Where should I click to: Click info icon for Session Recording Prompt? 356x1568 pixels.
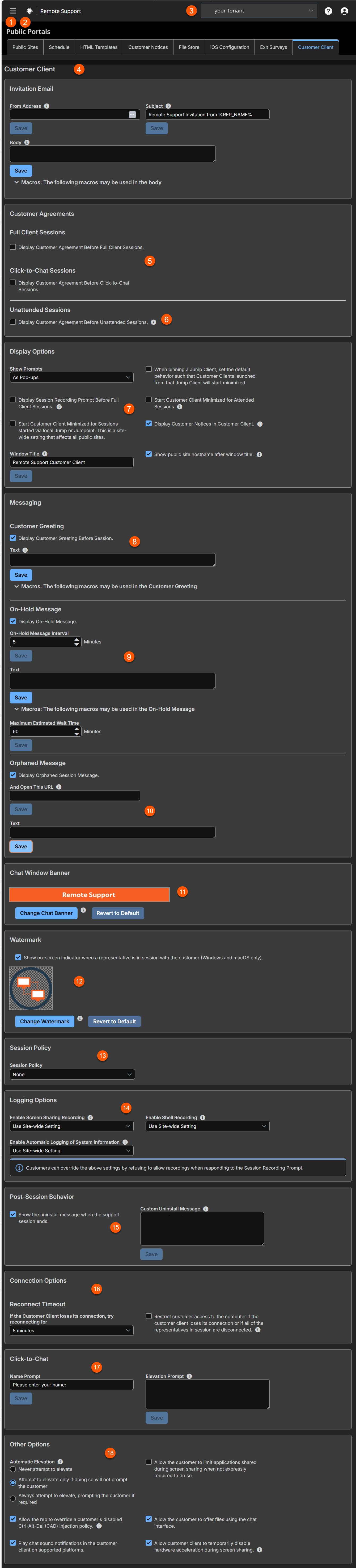59,407
